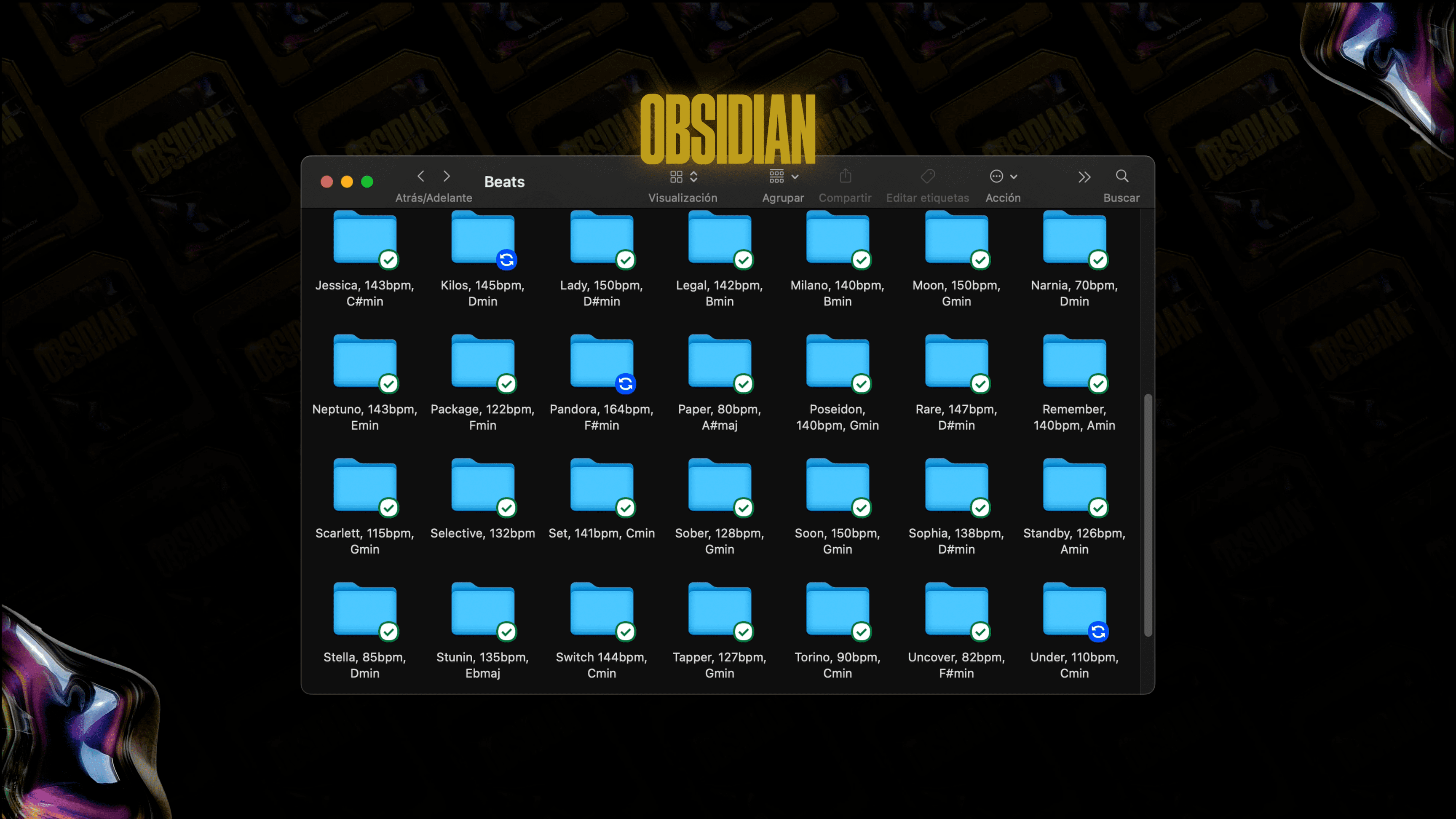The width and height of the screenshot is (1456, 819).
Task: Click the green checkmark on the Torino folder
Action: 861,632
